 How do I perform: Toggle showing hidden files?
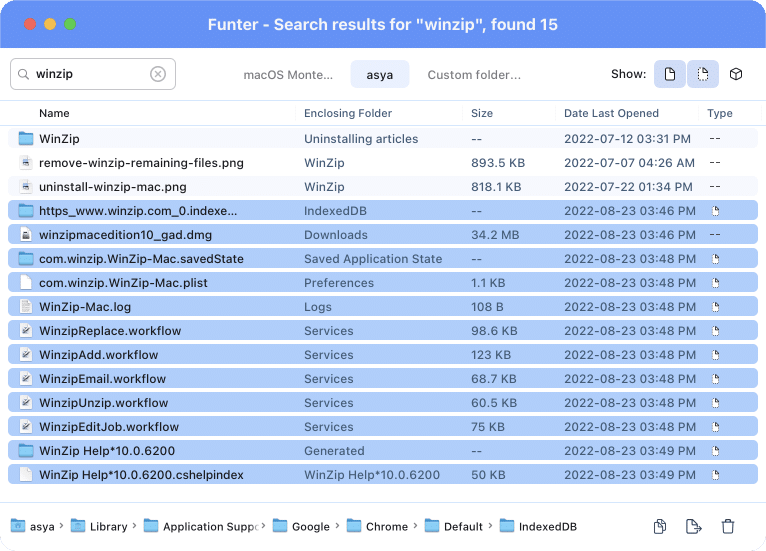(x=702, y=74)
